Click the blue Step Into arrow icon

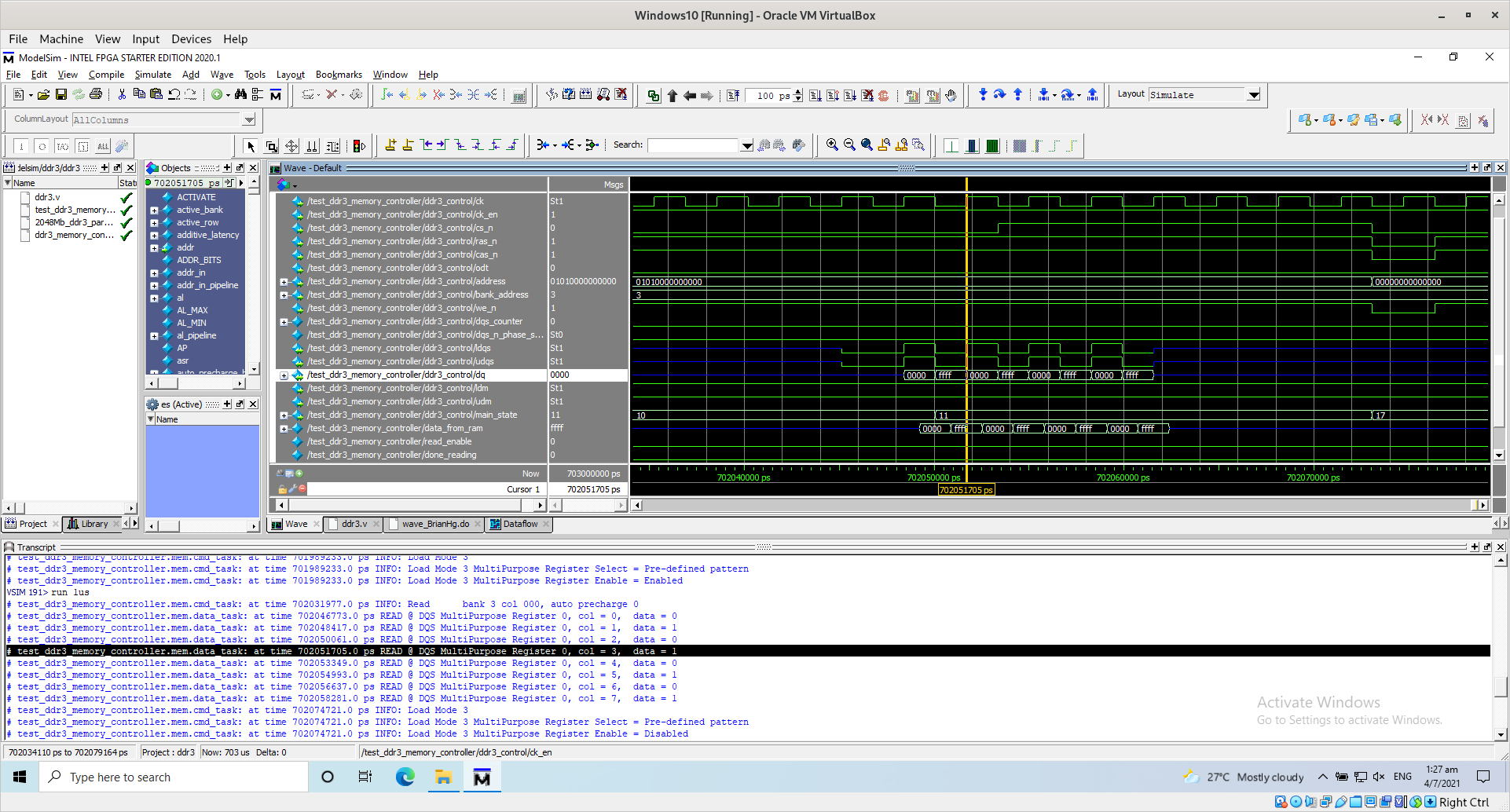pyautogui.click(x=983, y=95)
